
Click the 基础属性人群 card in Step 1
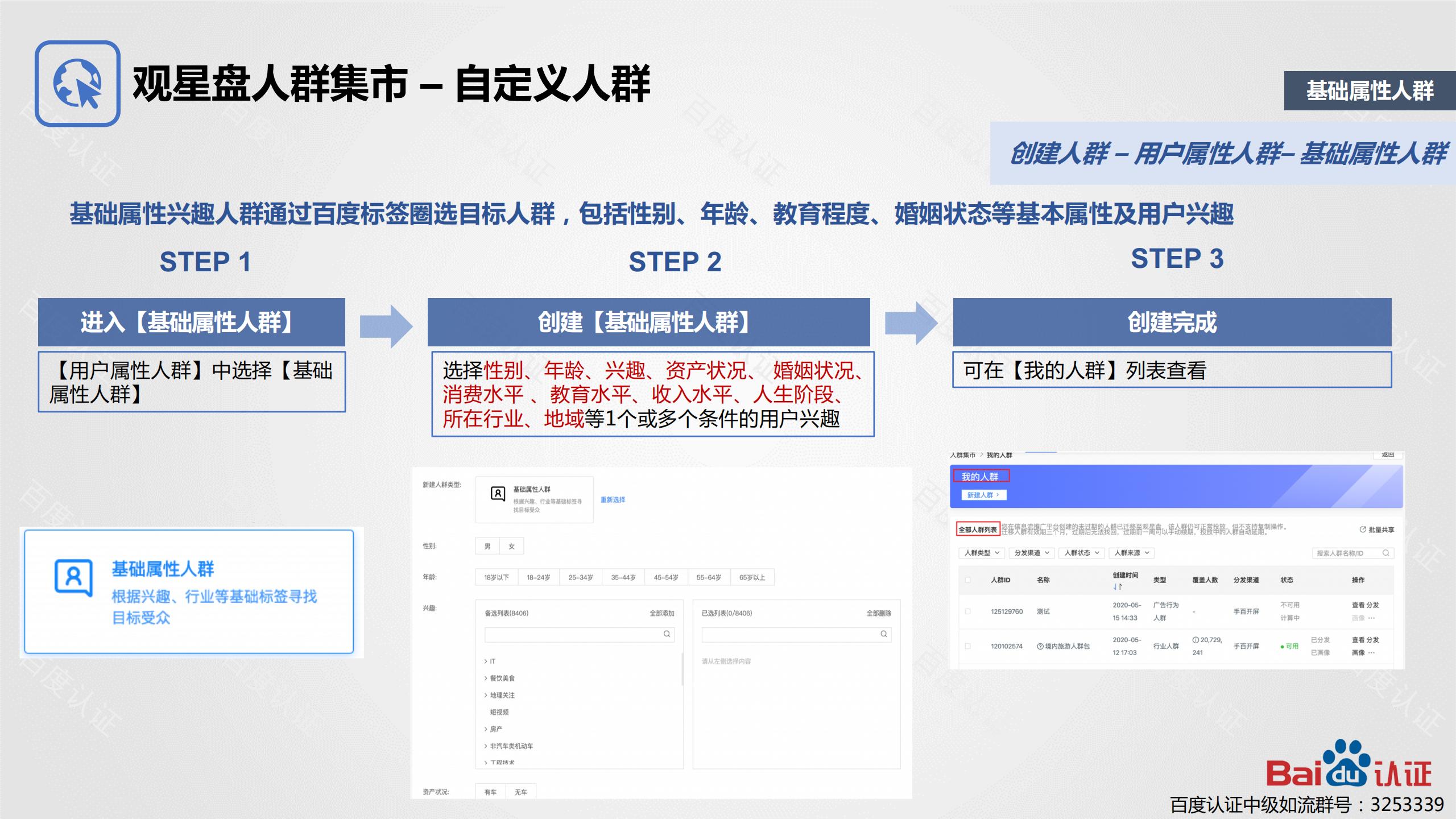(x=189, y=591)
